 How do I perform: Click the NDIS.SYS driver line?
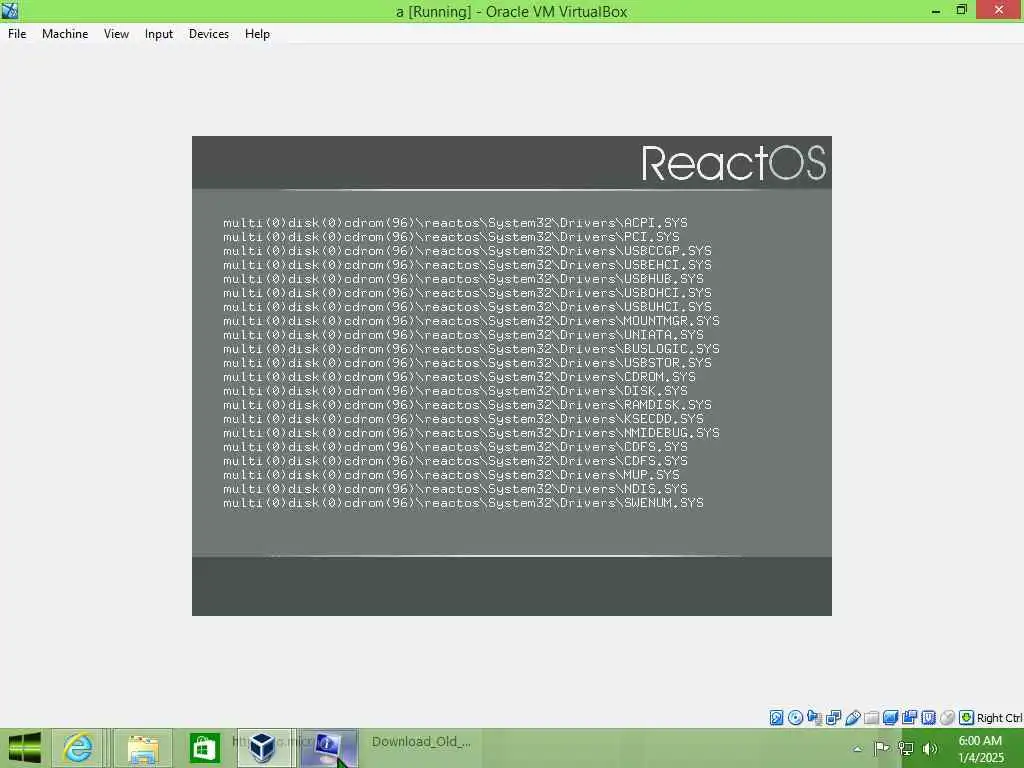(x=455, y=489)
